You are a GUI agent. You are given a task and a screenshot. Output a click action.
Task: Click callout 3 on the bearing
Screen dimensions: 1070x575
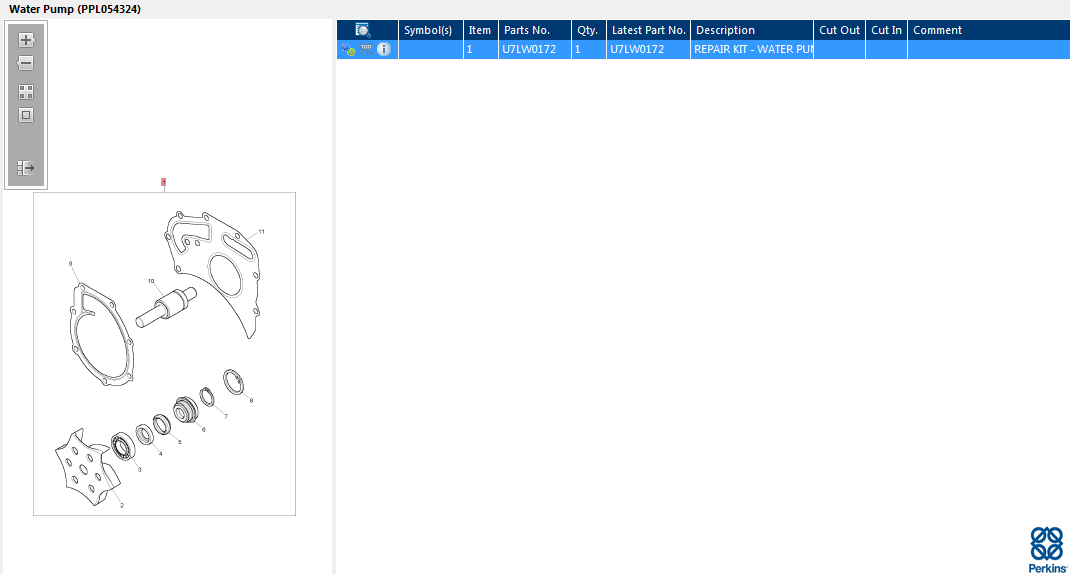point(139,469)
